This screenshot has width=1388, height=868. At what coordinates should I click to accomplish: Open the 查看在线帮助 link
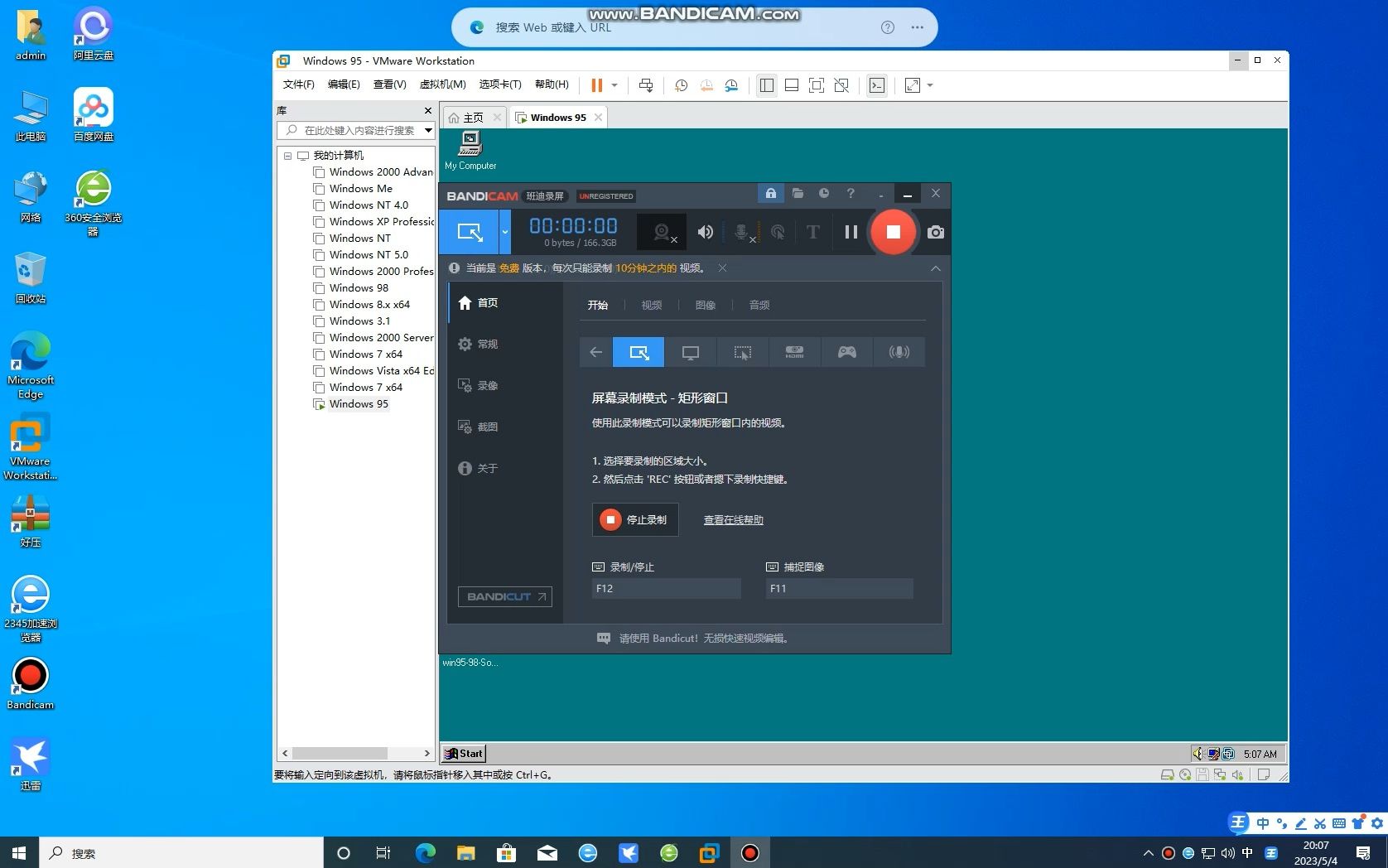[733, 520]
